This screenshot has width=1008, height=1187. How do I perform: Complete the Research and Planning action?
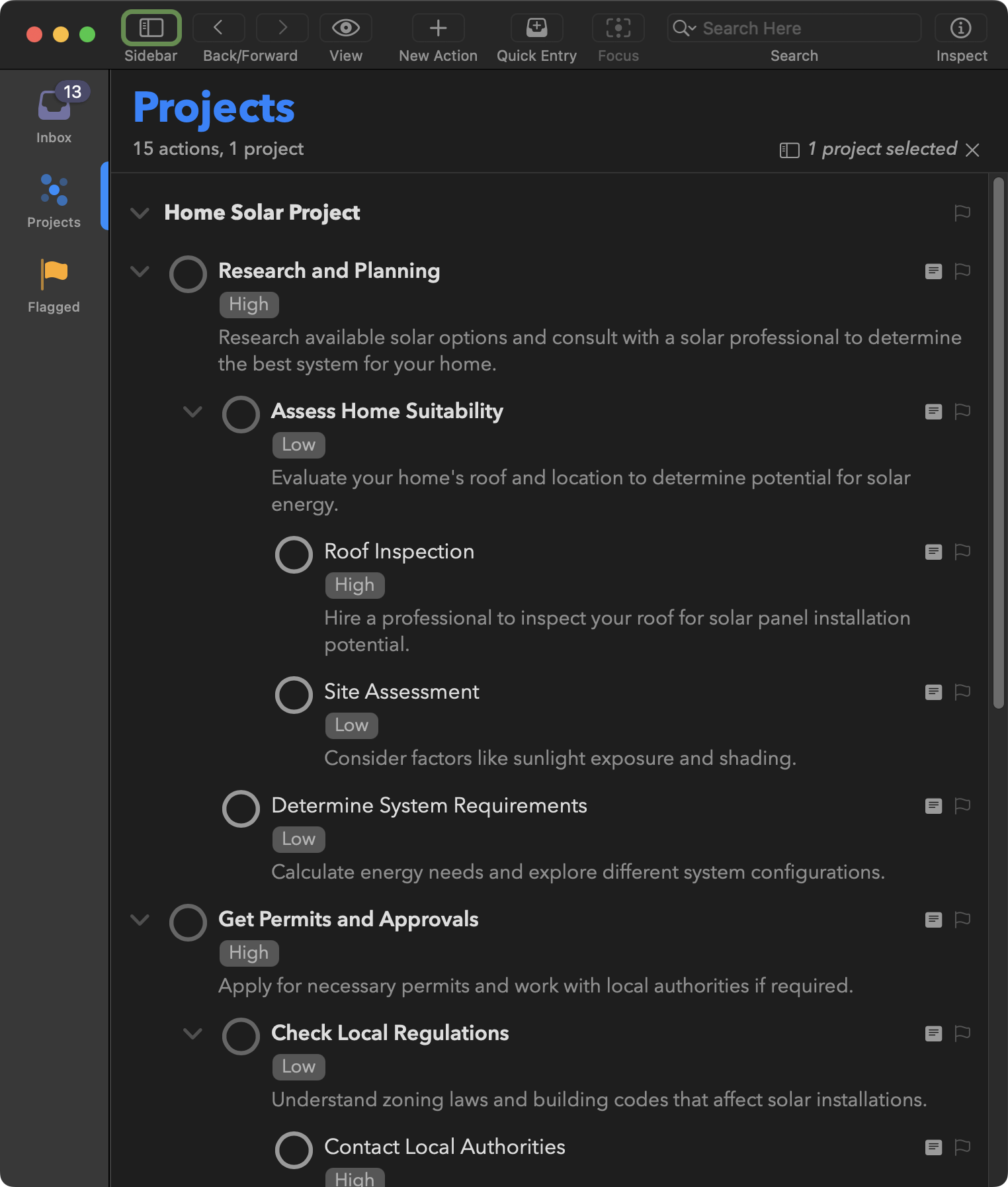tap(188, 274)
